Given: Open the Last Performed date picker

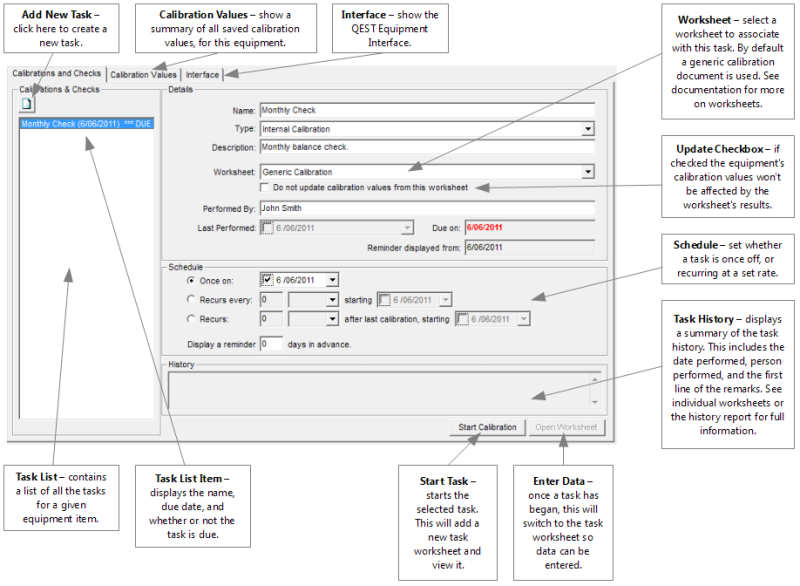Looking at the screenshot, I should pyautogui.click(x=409, y=227).
